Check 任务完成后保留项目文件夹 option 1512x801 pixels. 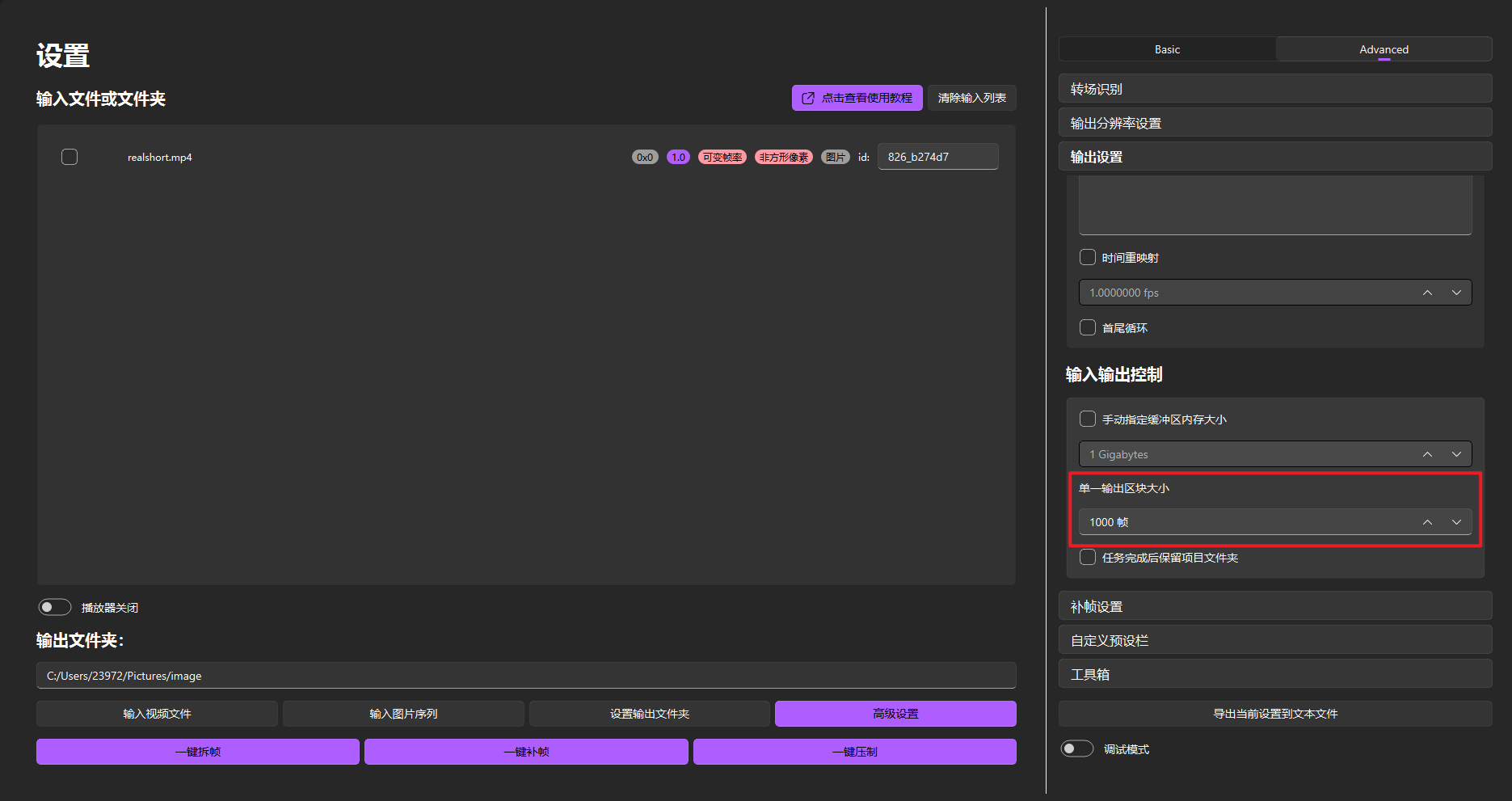coord(1088,557)
